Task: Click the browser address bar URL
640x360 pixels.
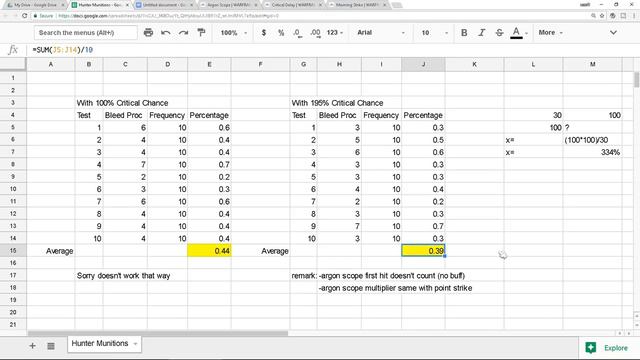Action: 169,16
